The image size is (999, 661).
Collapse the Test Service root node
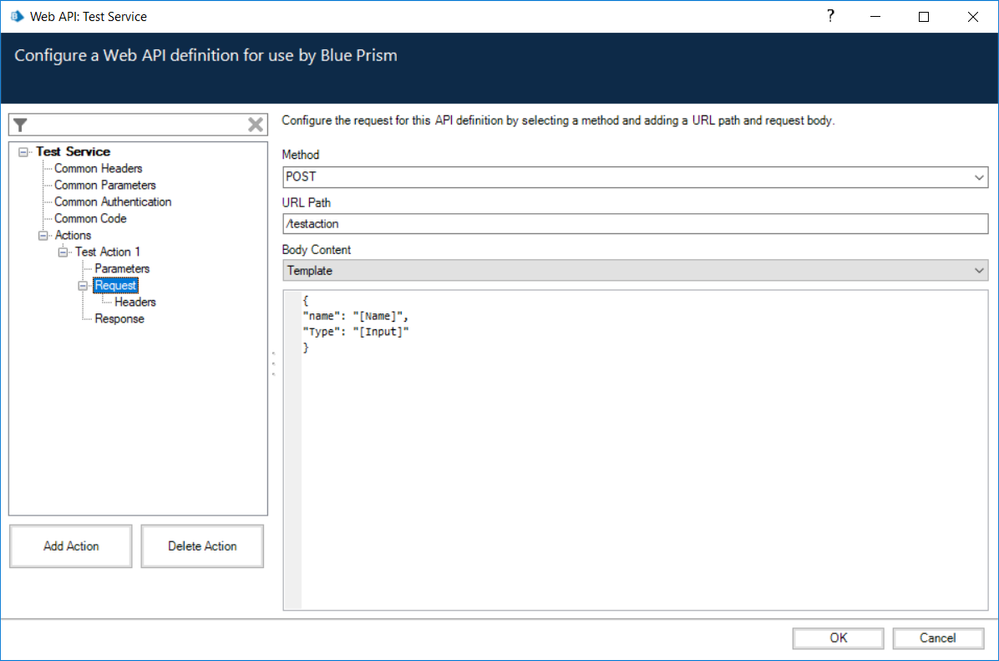(x=23, y=152)
